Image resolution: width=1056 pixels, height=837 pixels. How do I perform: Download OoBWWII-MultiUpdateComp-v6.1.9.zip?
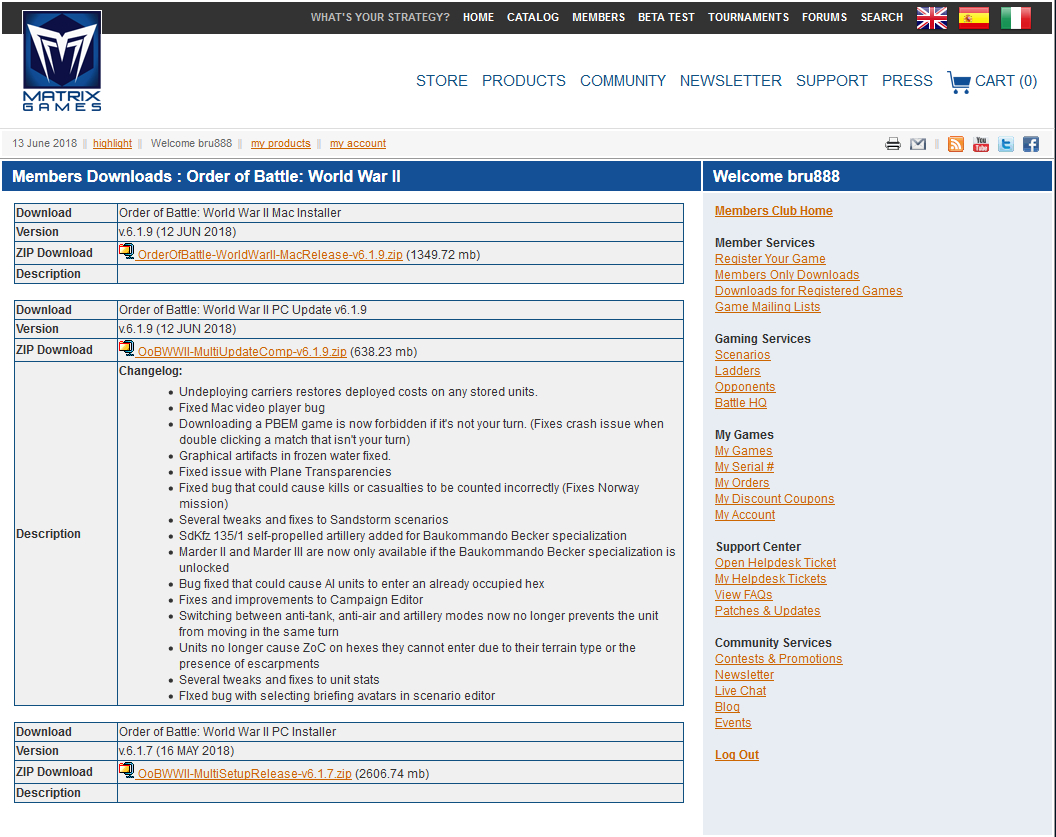point(242,352)
